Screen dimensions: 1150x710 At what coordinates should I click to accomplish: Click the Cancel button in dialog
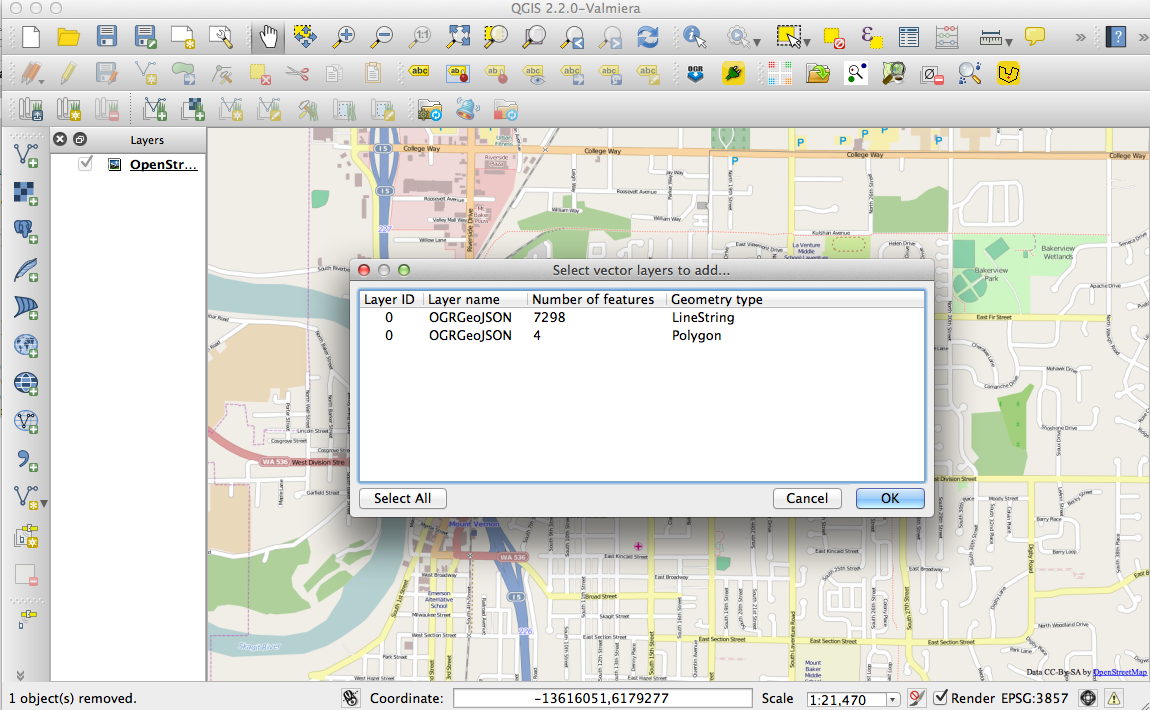click(807, 498)
